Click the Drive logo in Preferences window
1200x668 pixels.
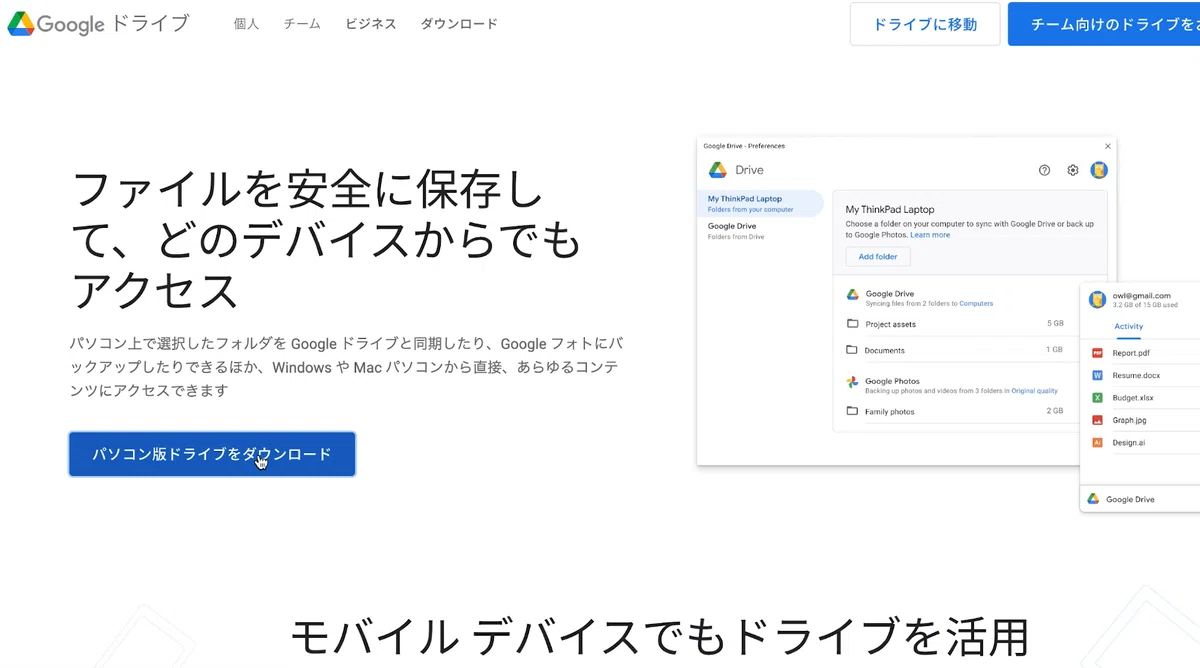718,170
